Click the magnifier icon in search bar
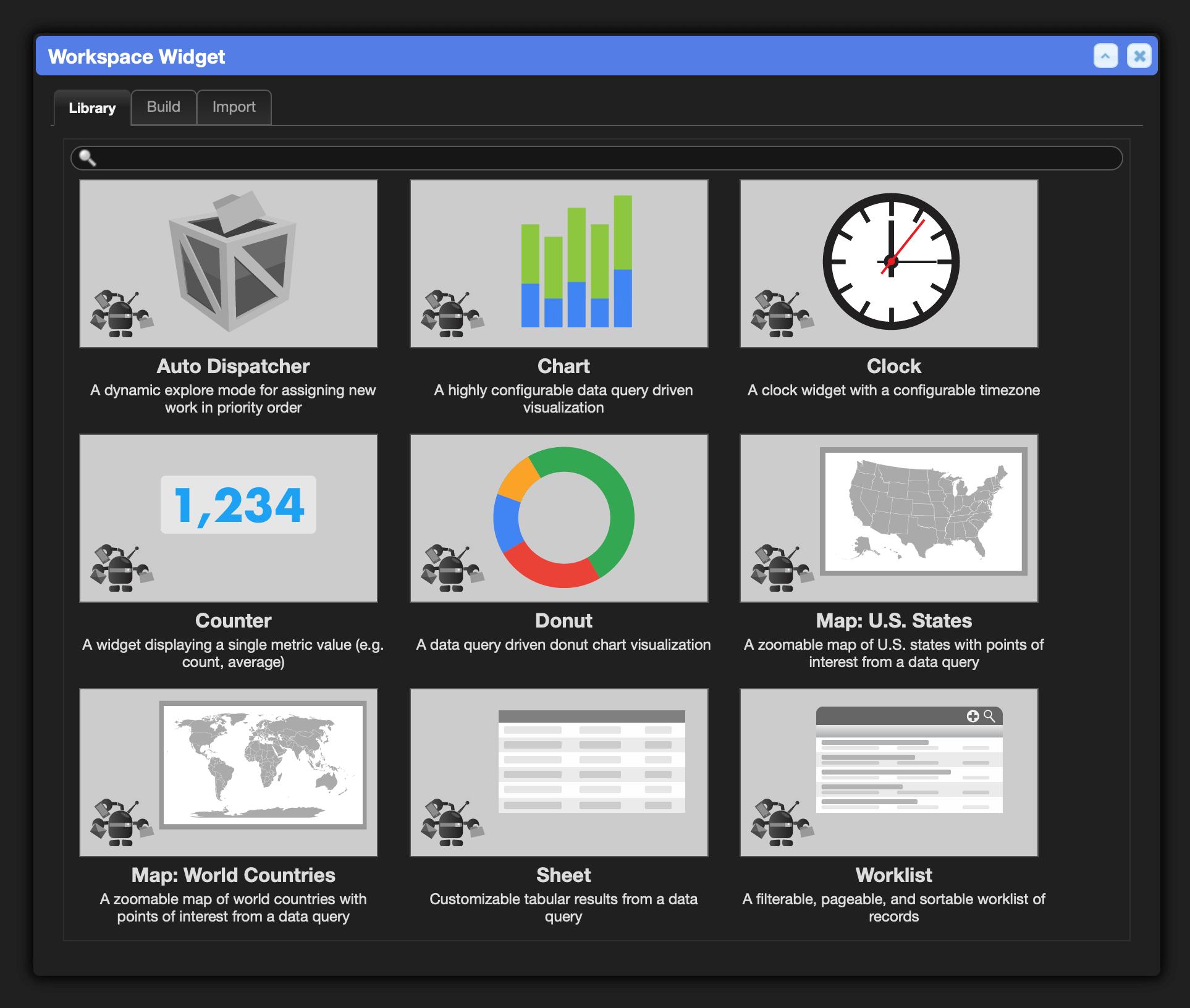The height and width of the screenshot is (1008, 1190). [88, 158]
